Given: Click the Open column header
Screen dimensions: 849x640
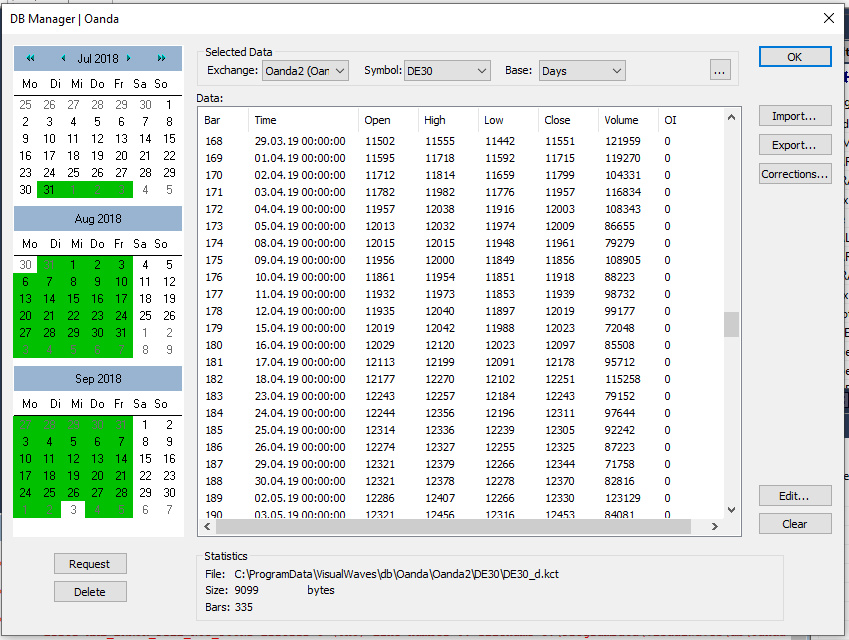Looking at the screenshot, I should (388, 120).
